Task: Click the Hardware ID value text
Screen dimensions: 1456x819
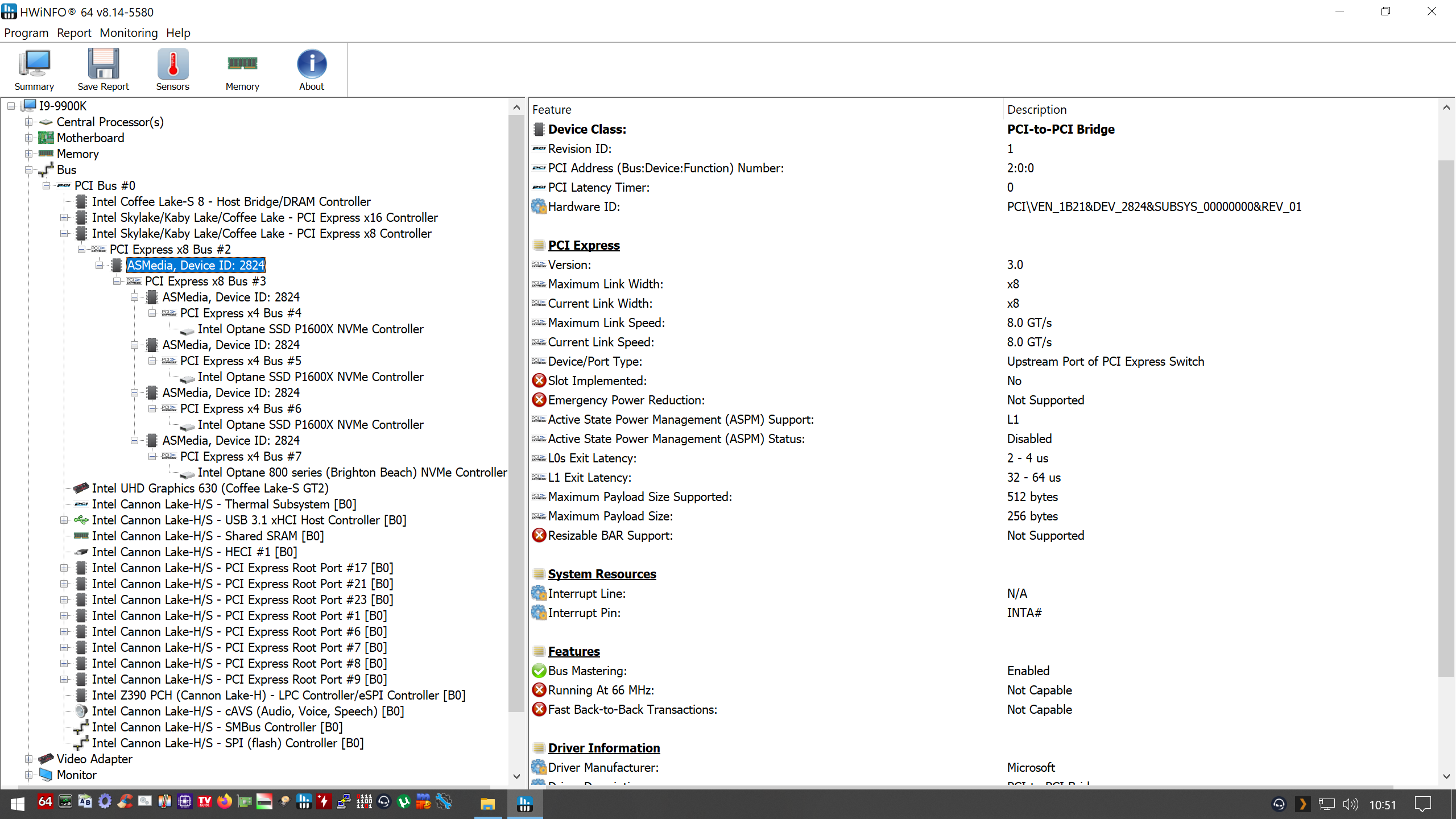Action: [x=1154, y=206]
